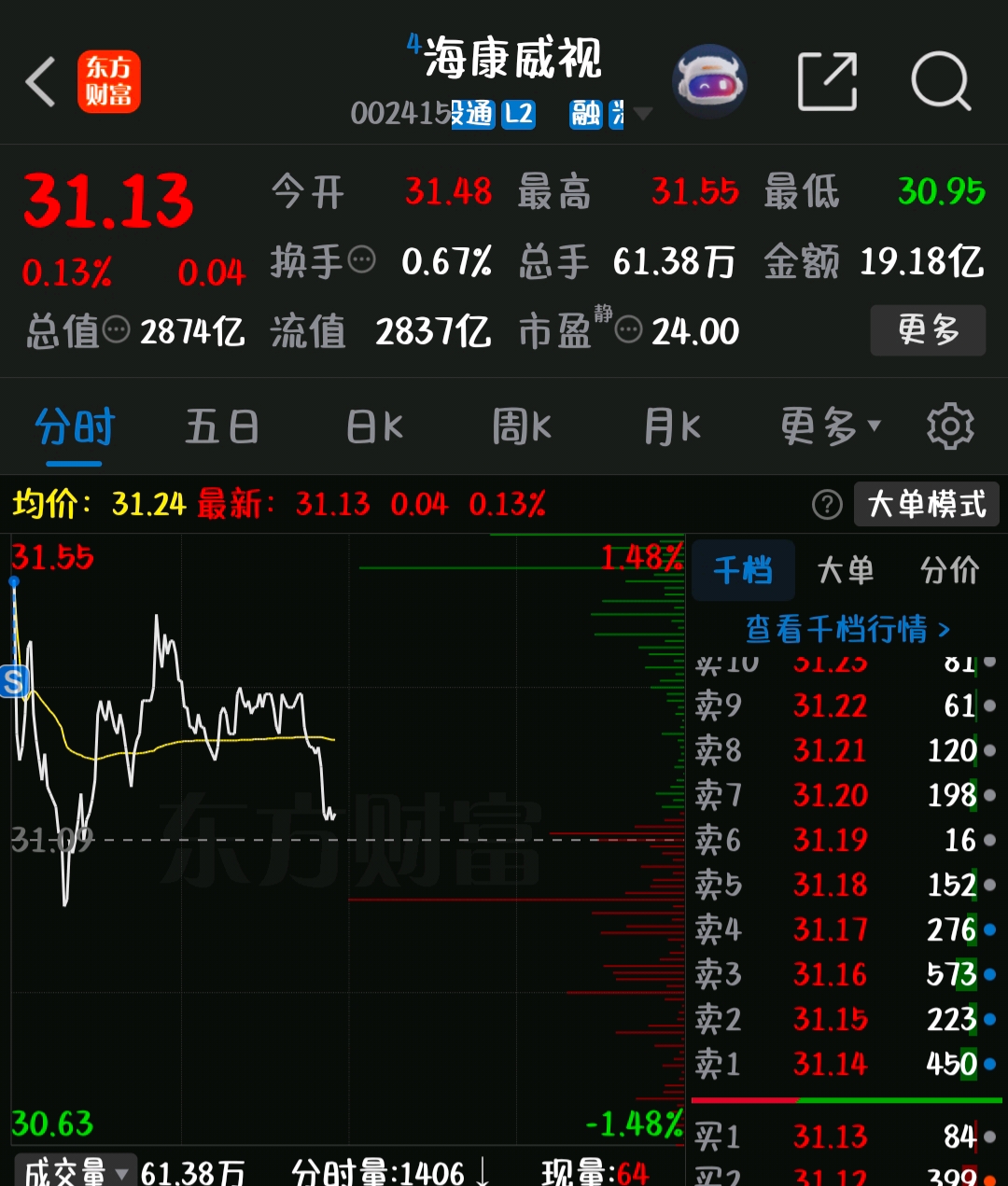
Task: Tap info icon beside 市盈
Action: click(628, 329)
